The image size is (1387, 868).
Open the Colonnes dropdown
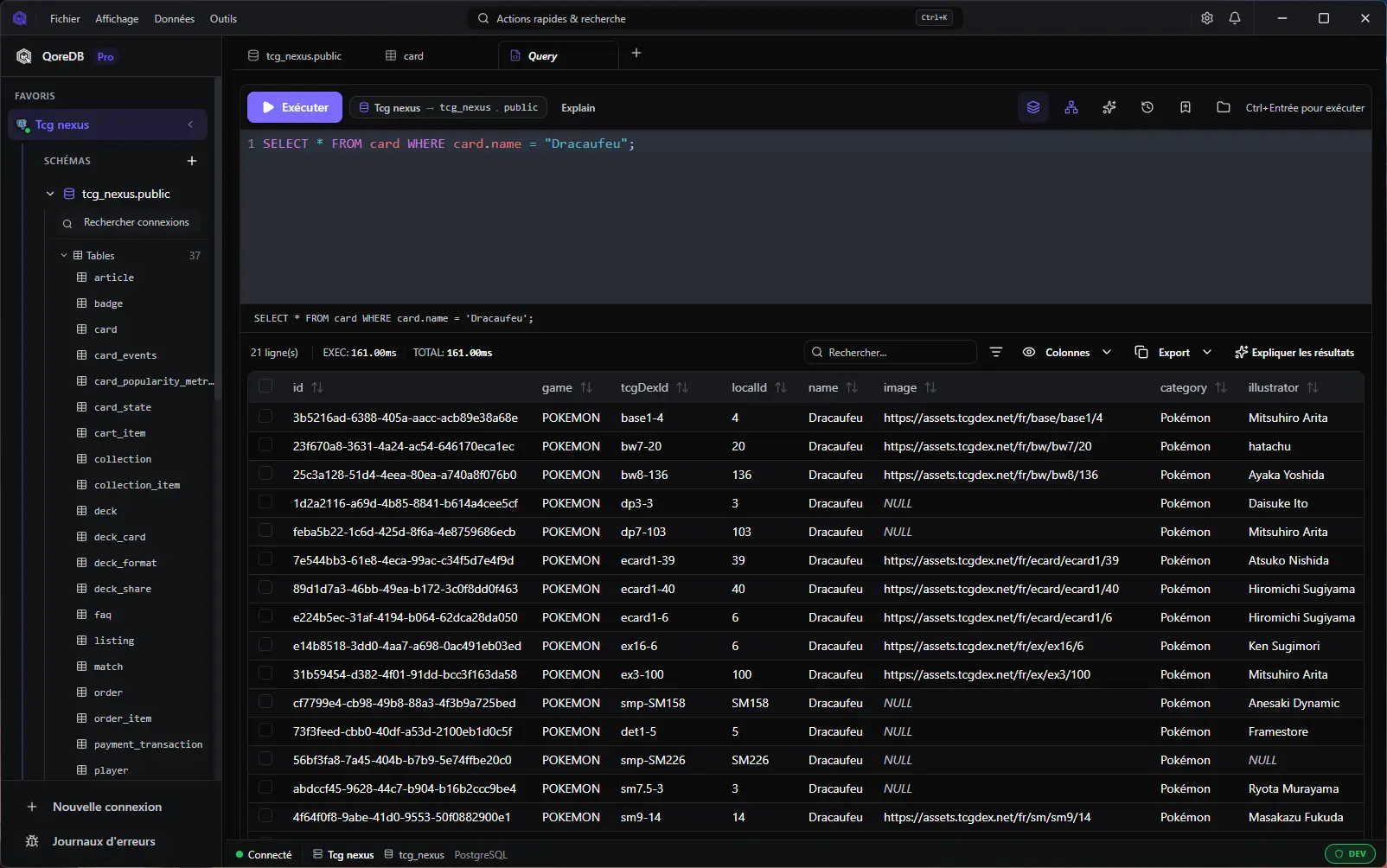1067,352
